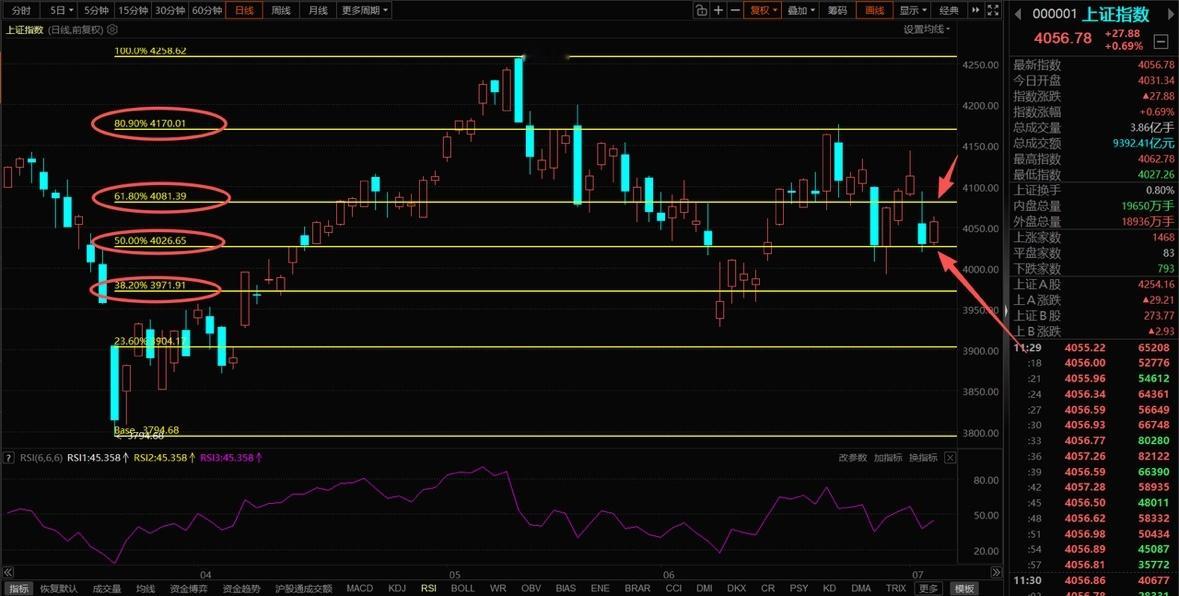1179x596 pixels.
Task: Open RSI indicator help question-mark icon
Action: (10, 457)
